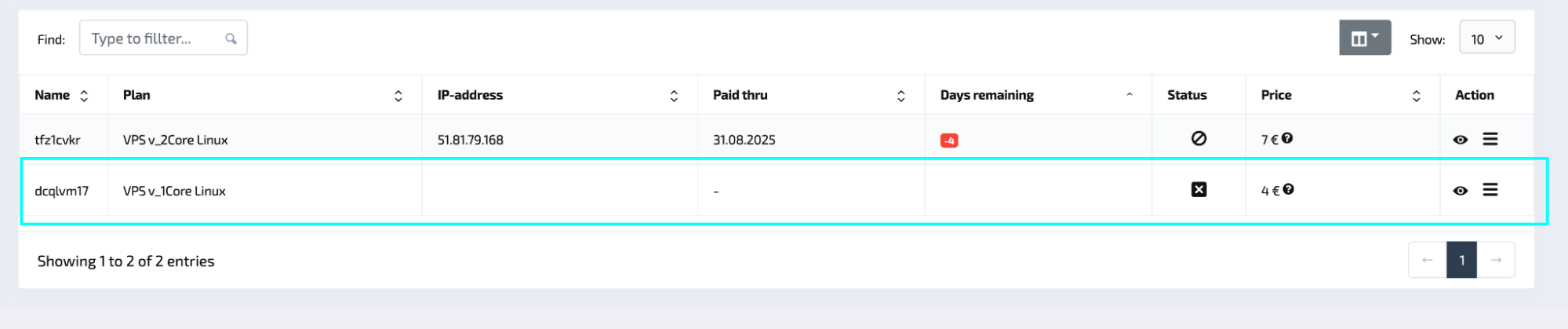Screen dimensions: 1568x329
Task: Click the next page arrow button
Action: click(1496, 260)
